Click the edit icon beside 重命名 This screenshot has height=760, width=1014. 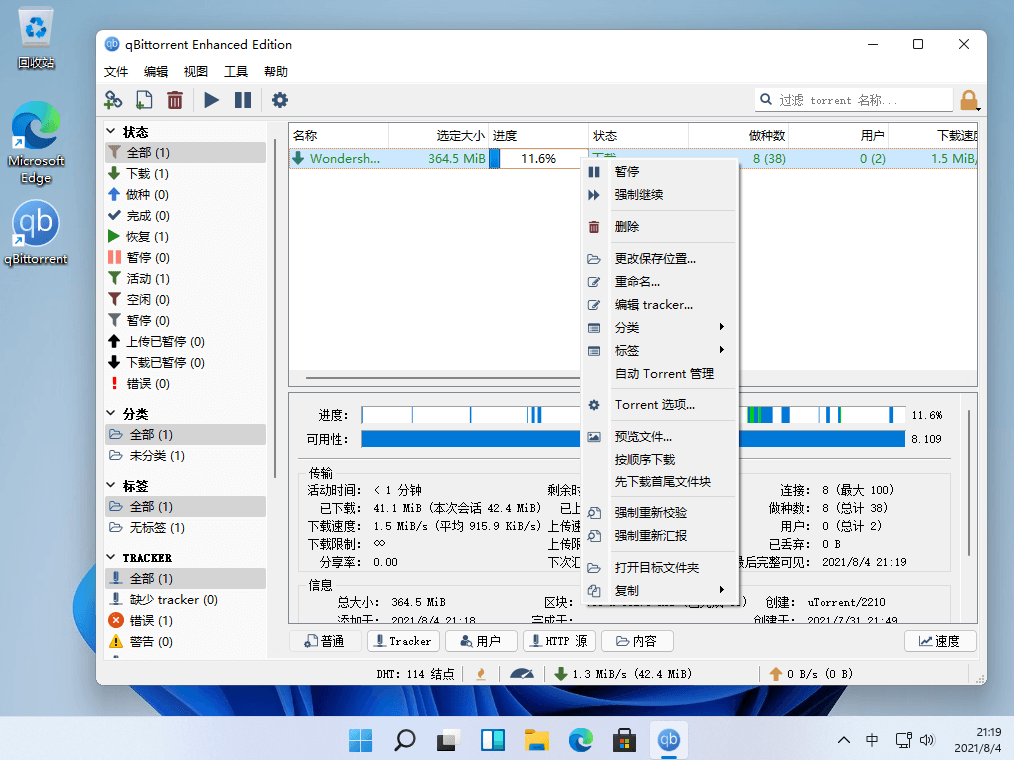(594, 282)
